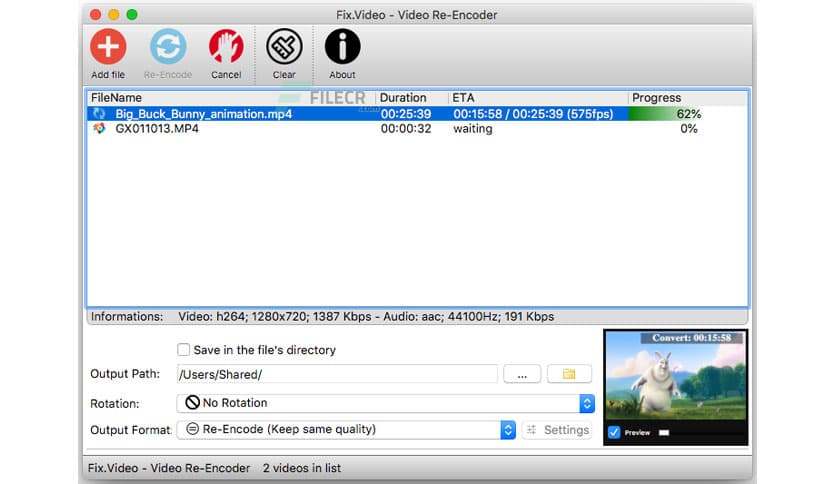Open the Settings button for output format
836x484 pixels.
(x=557, y=430)
